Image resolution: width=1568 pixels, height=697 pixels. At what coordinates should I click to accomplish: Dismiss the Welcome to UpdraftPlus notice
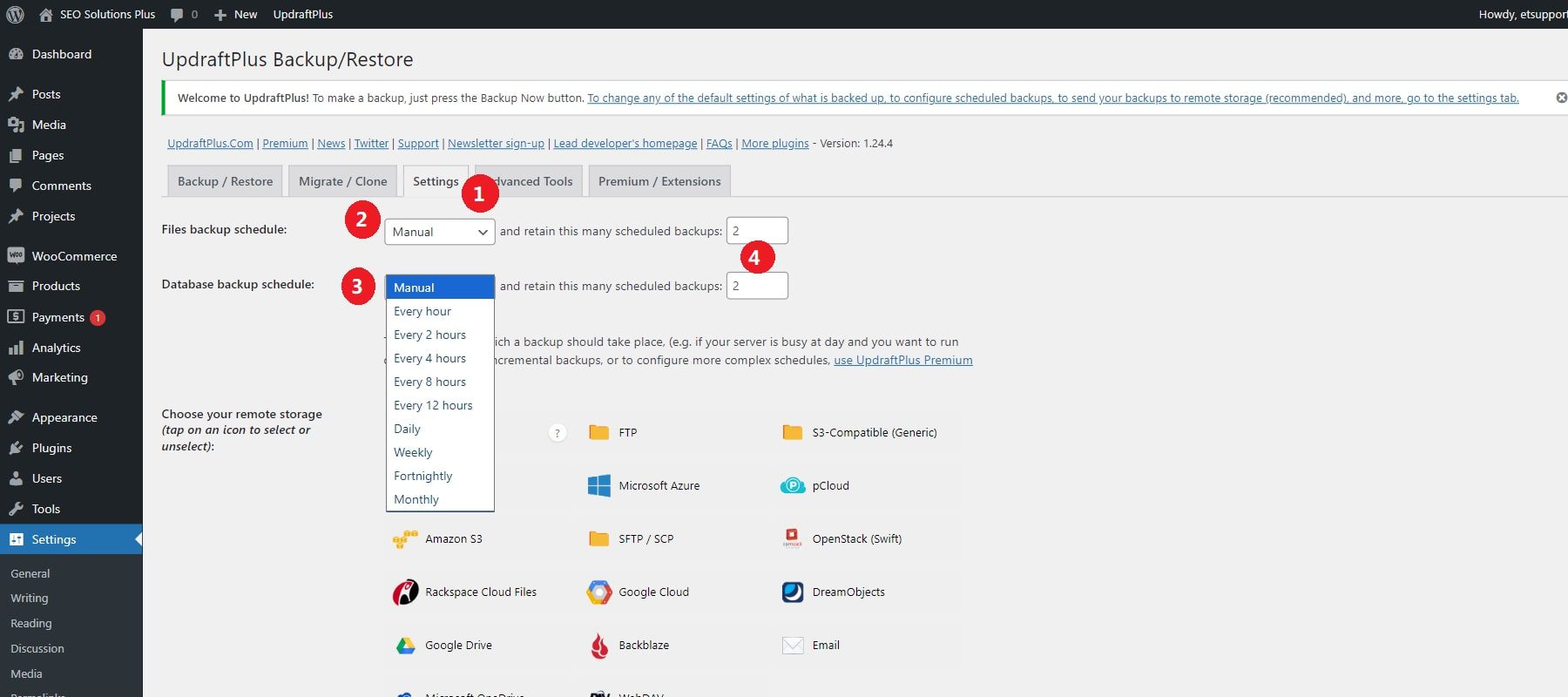point(1561,98)
